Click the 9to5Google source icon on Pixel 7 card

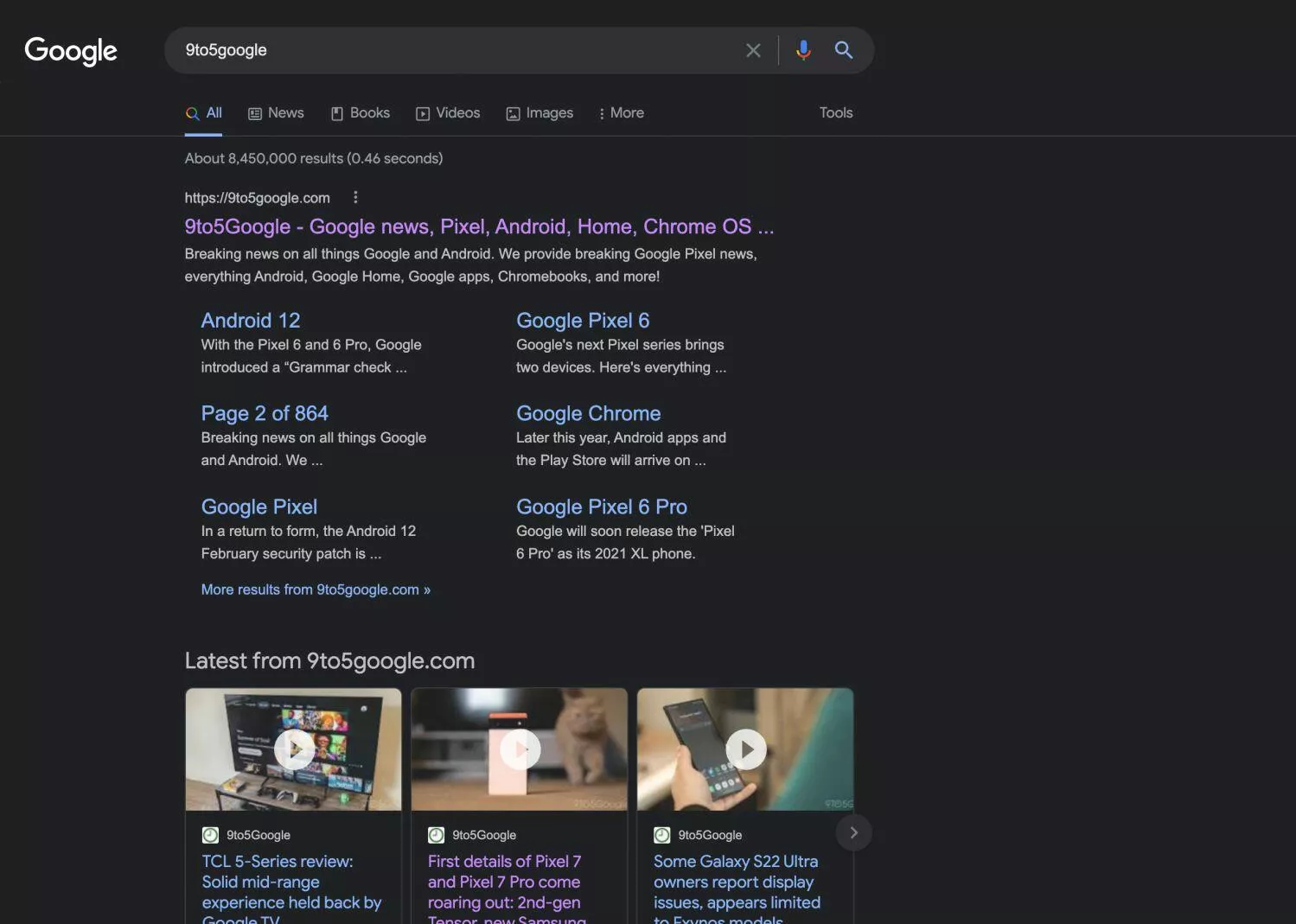(x=436, y=835)
